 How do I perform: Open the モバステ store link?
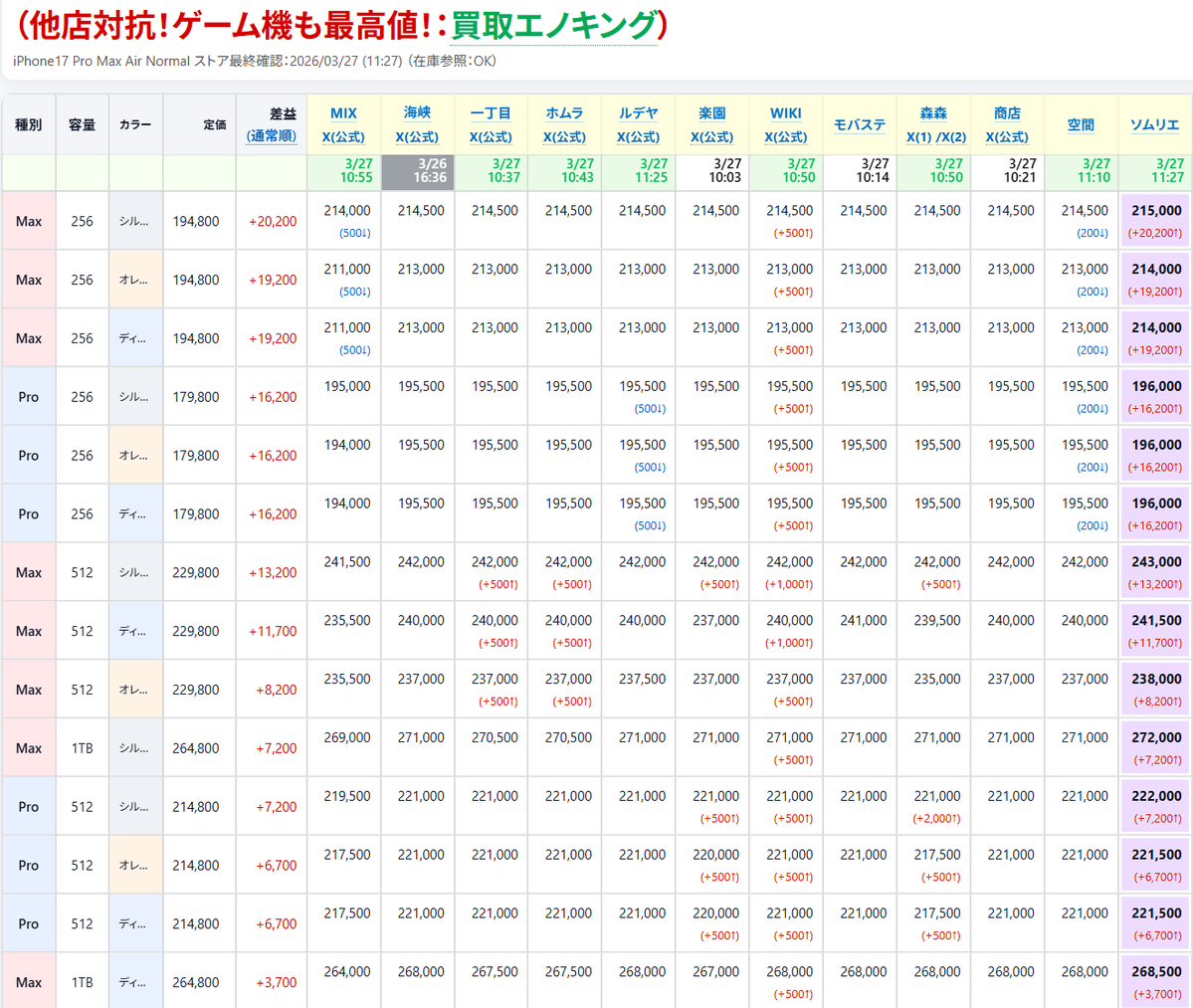[x=860, y=124]
